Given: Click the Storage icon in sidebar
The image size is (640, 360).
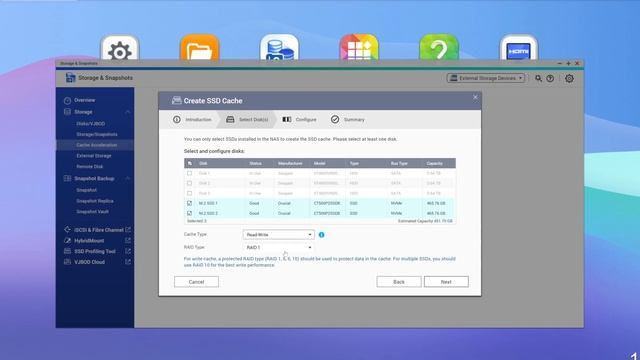Looking at the screenshot, I should [x=67, y=111].
